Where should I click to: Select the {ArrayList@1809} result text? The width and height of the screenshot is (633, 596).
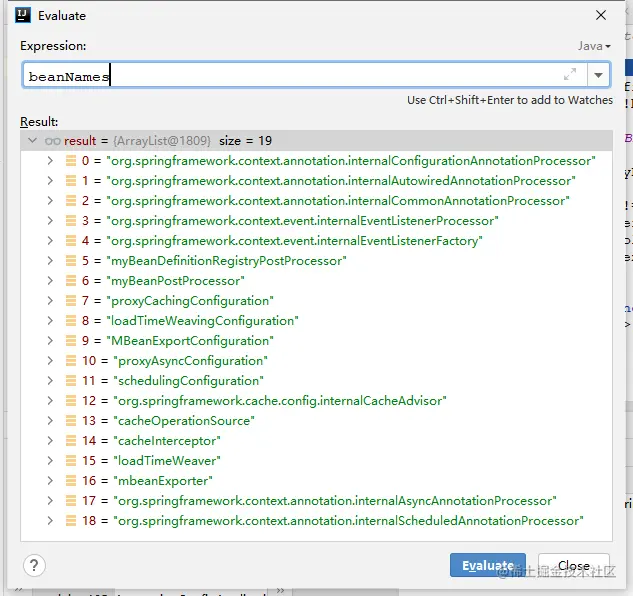pyautogui.click(x=162, y=141)
